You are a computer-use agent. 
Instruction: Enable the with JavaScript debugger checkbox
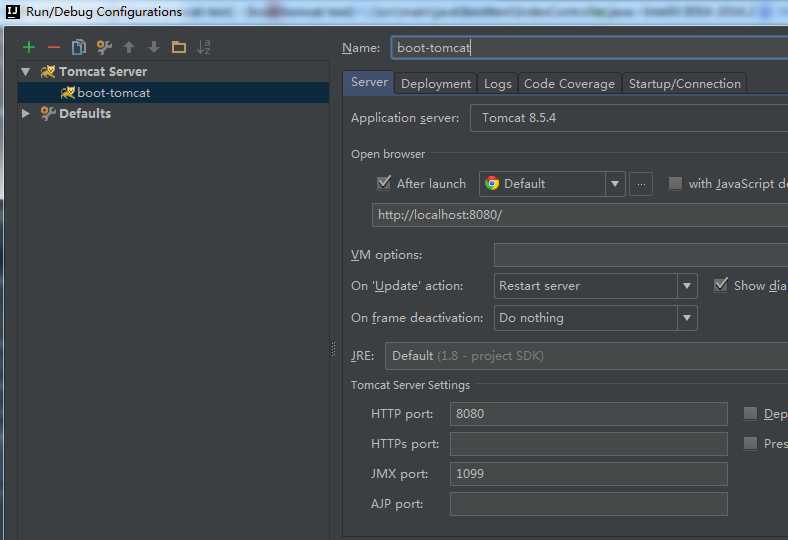tap(675, 183)
